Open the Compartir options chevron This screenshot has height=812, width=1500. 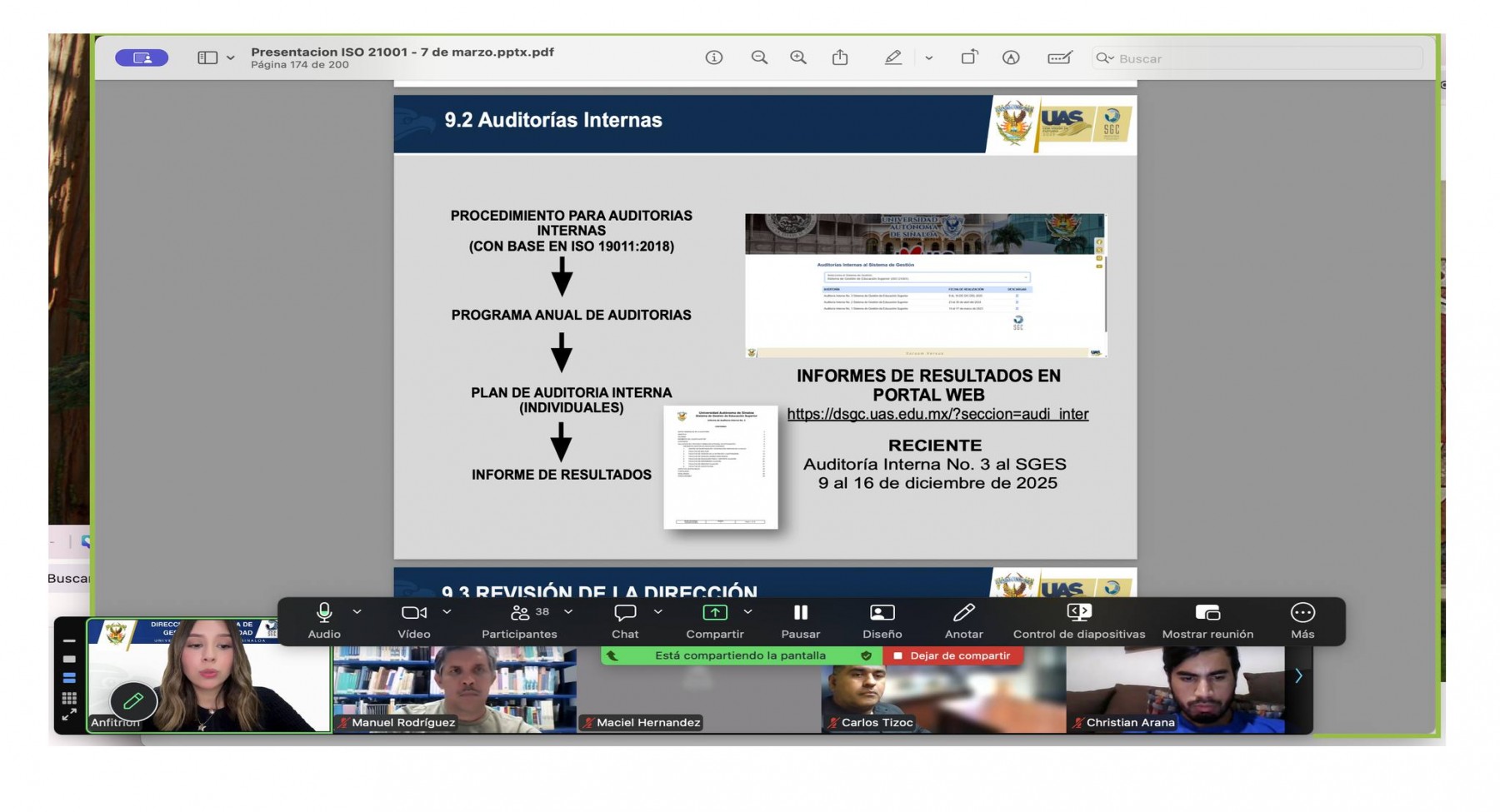(748, 612)
